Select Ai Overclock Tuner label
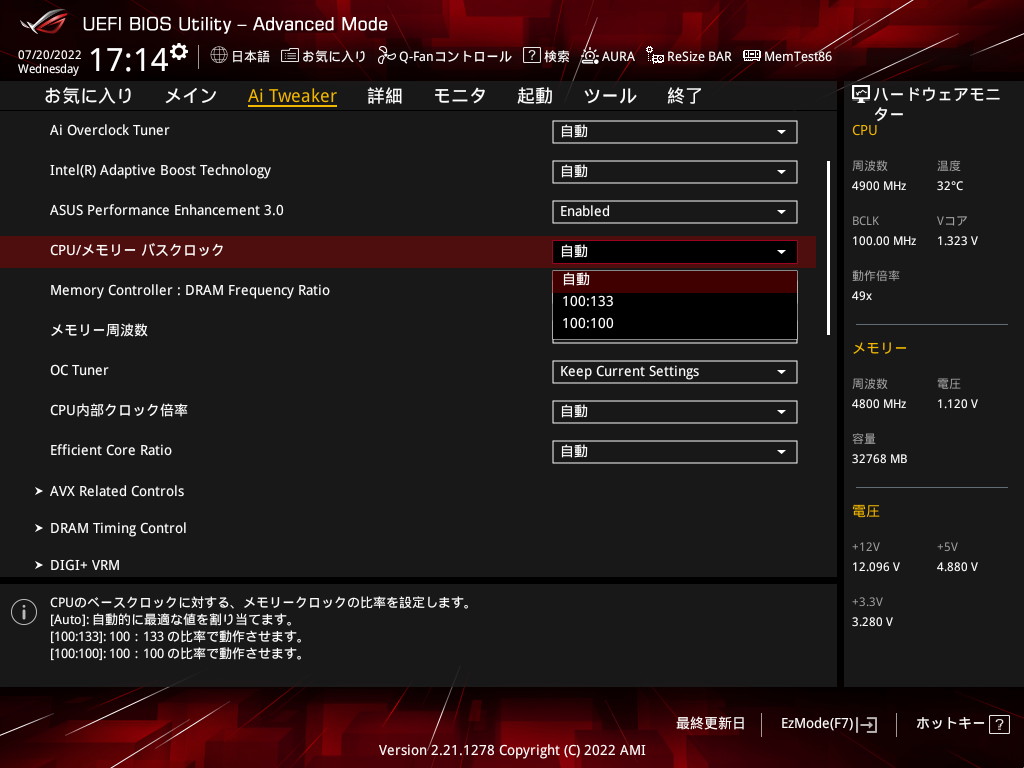1024x768 pixels. pyautogui.click(x=110, y=131)
